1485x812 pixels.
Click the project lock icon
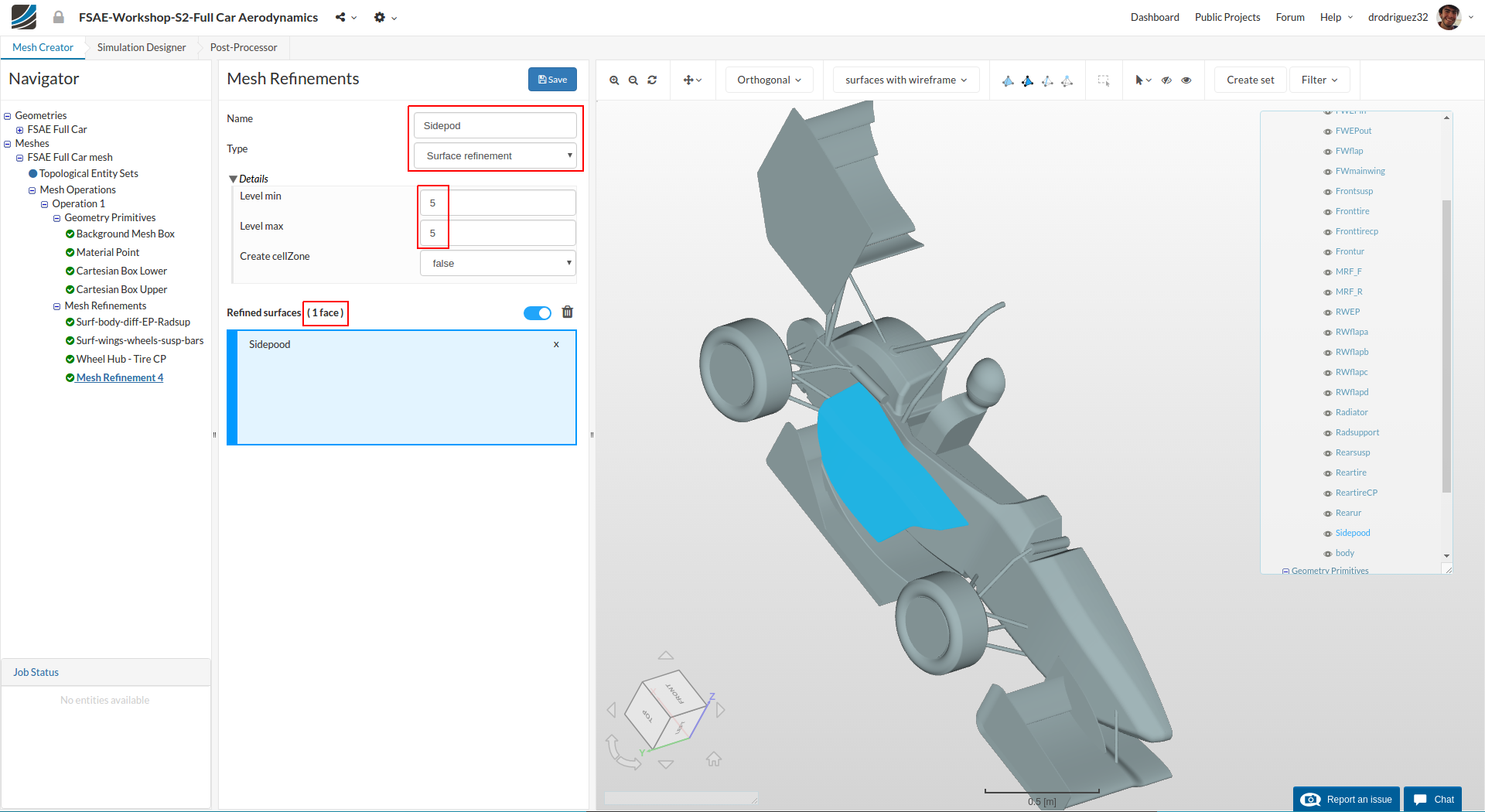click(x=59, y=17)
